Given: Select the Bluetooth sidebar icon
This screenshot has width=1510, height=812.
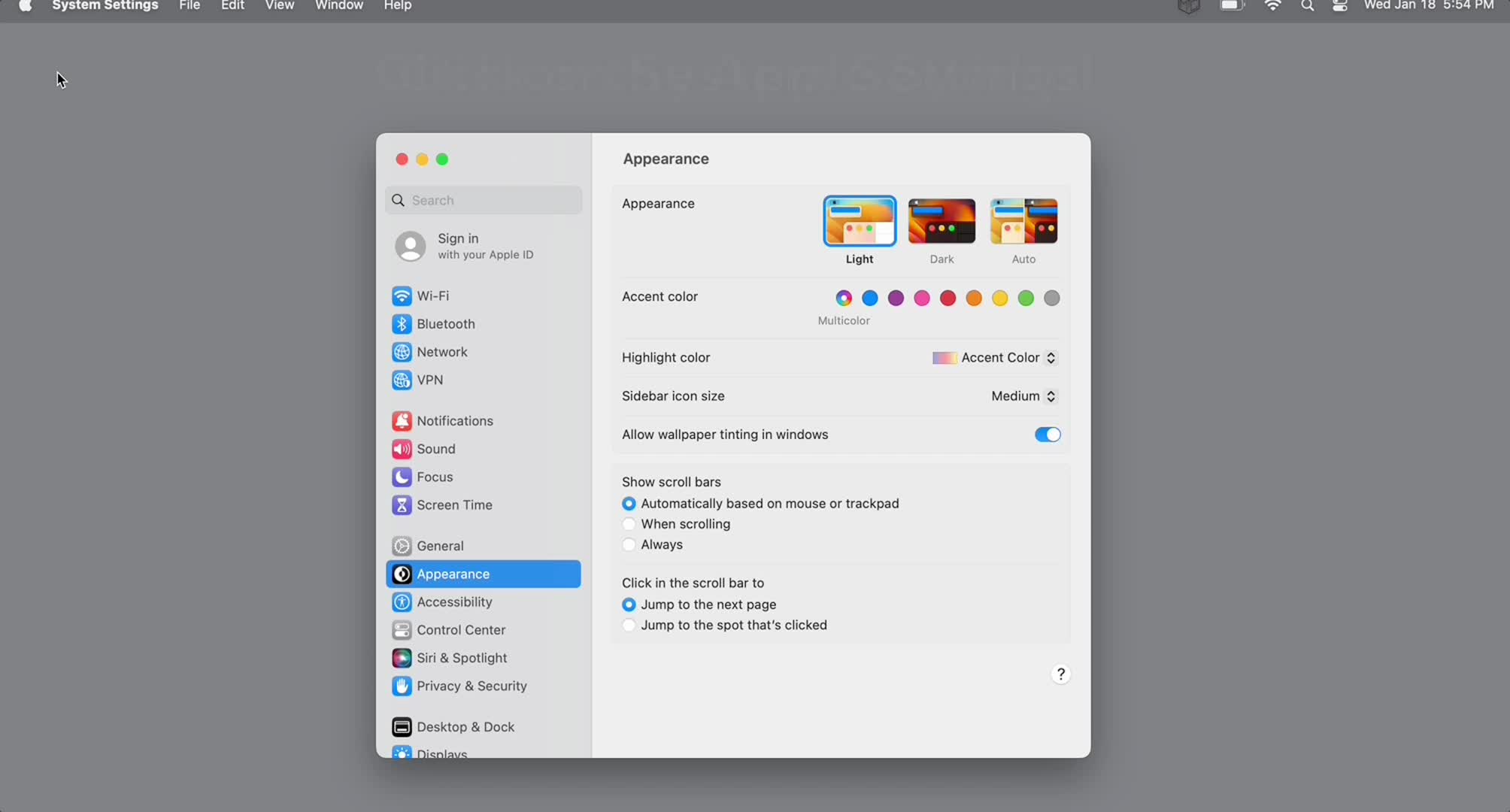Looking at the screenshot, I should coord(402,324).
